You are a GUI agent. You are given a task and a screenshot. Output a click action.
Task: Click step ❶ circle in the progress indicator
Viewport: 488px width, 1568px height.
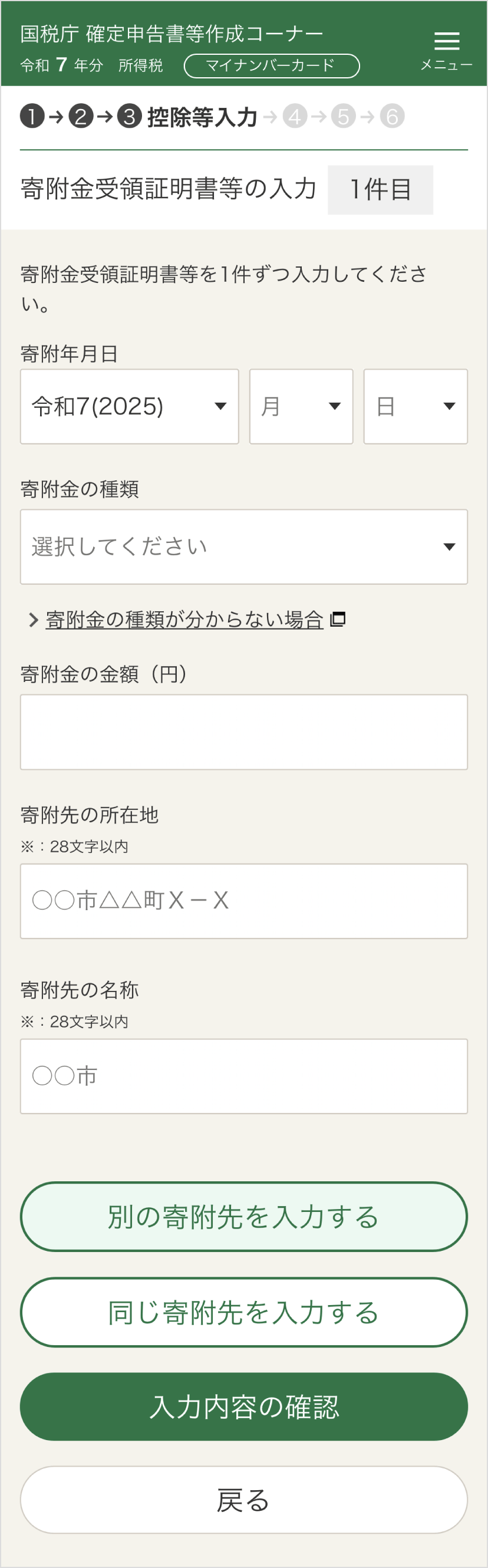(x=32, y=116)
